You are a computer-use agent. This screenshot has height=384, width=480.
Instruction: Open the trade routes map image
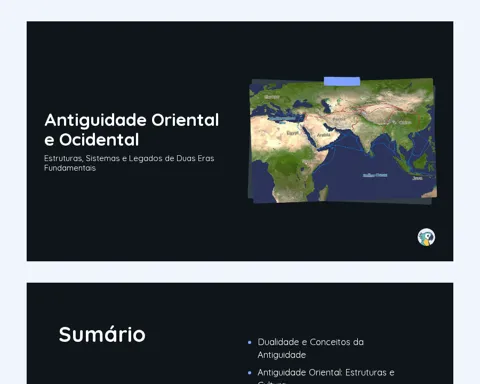click(x=343, y=141)
